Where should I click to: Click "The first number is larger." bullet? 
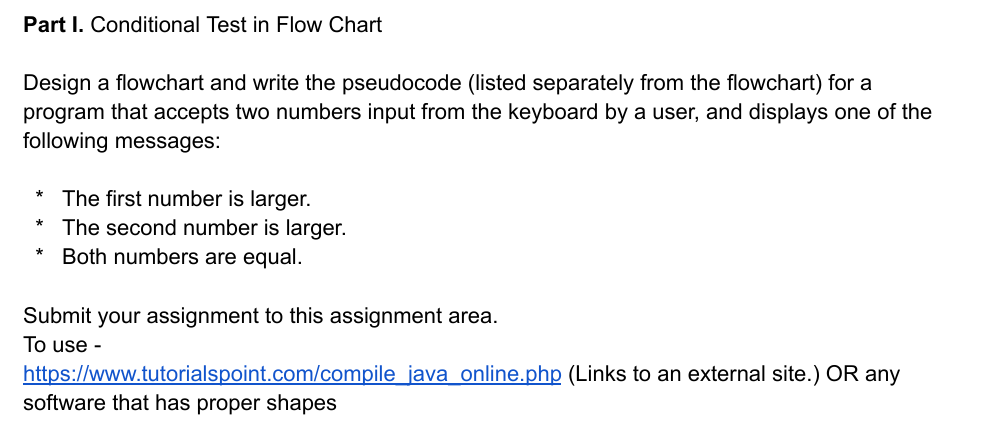[x=186, y=199]
